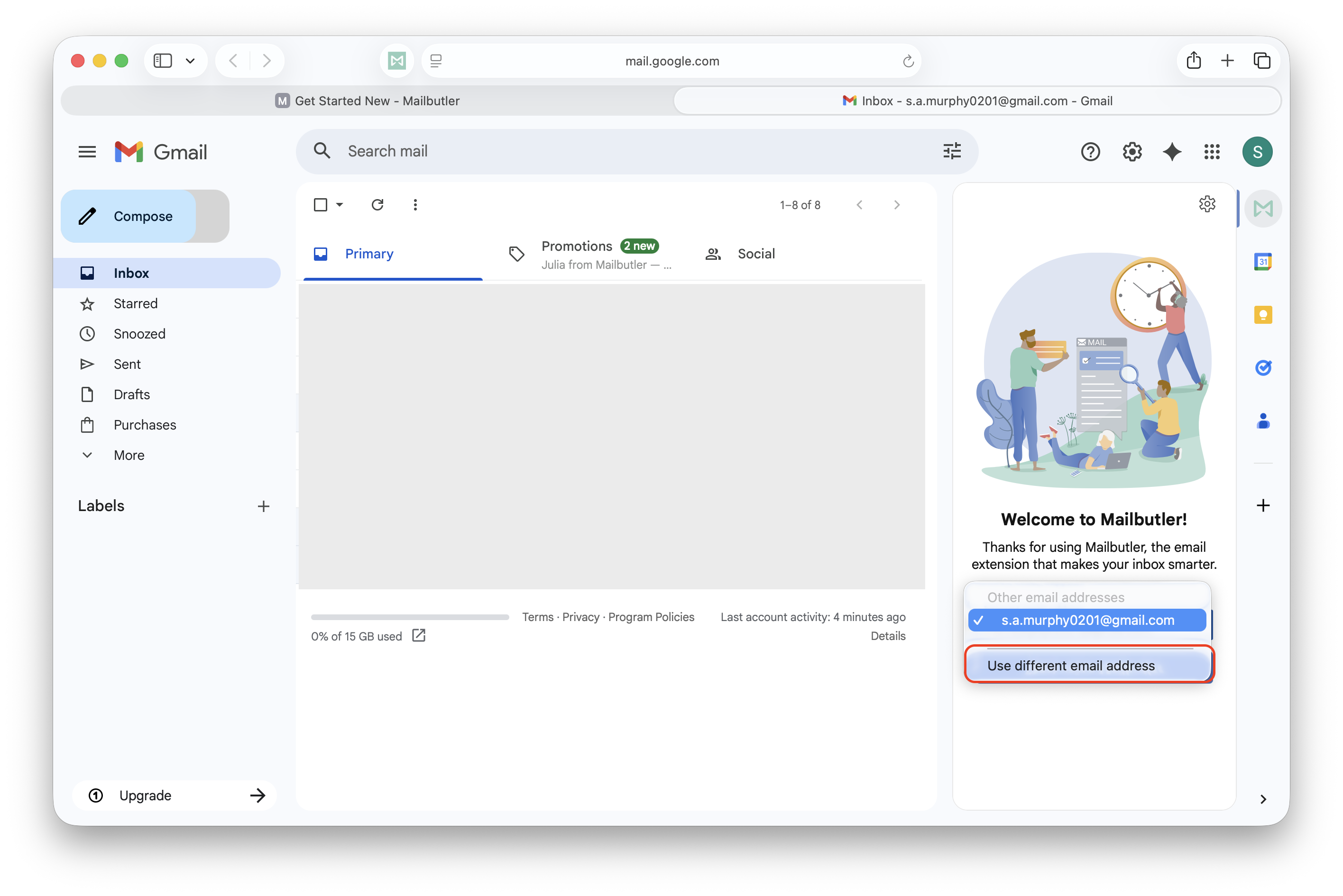Show Safari tab overview
This screenshot has height=896, width=1343.
pyautogui.click(x=1261, y=61)
